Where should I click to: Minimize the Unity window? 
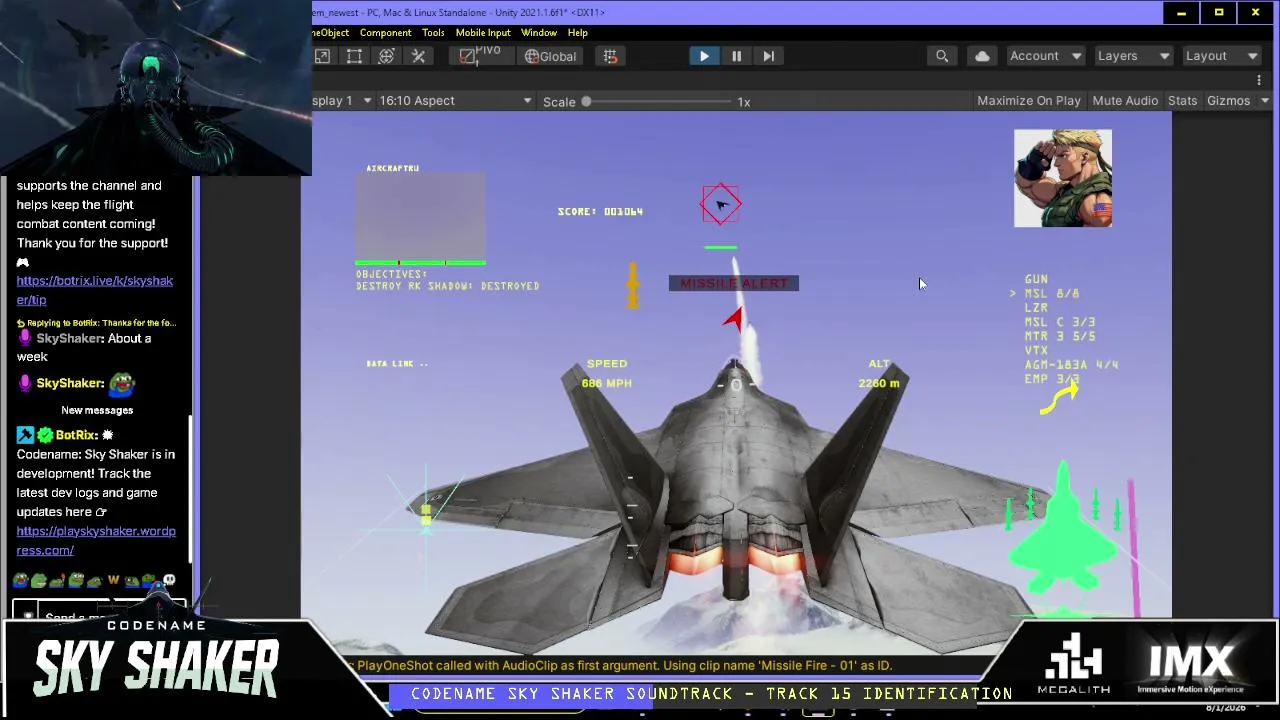(1181, 12)
